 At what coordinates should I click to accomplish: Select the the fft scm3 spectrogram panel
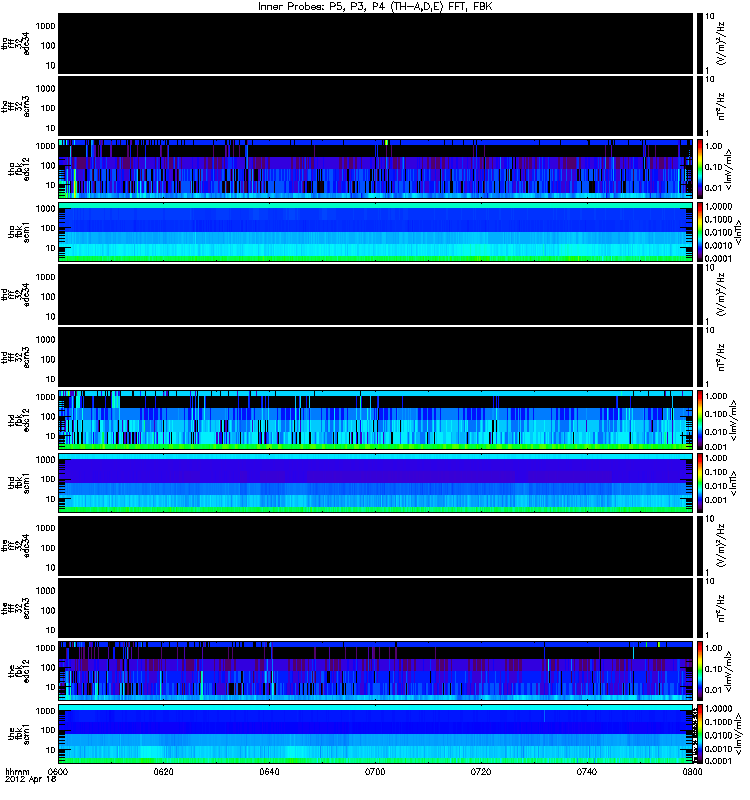coord(376,608)
